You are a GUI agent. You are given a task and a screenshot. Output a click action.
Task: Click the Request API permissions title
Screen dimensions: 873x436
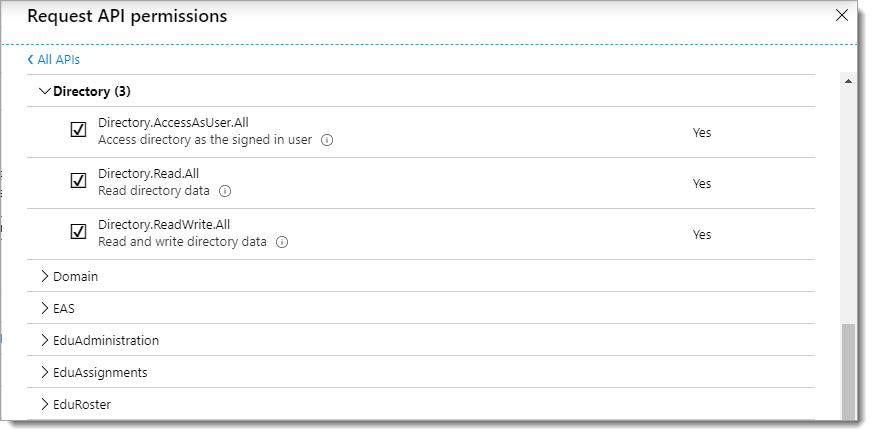127,16
